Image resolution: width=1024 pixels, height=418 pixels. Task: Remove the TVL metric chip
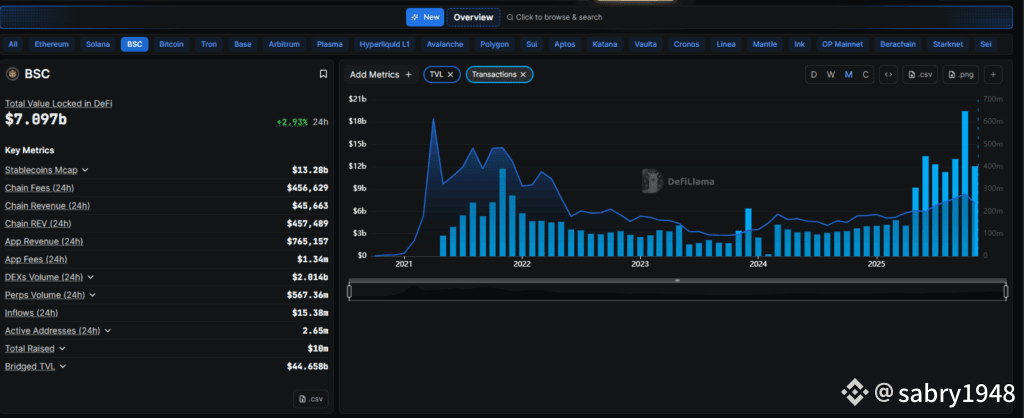[450, 75]
